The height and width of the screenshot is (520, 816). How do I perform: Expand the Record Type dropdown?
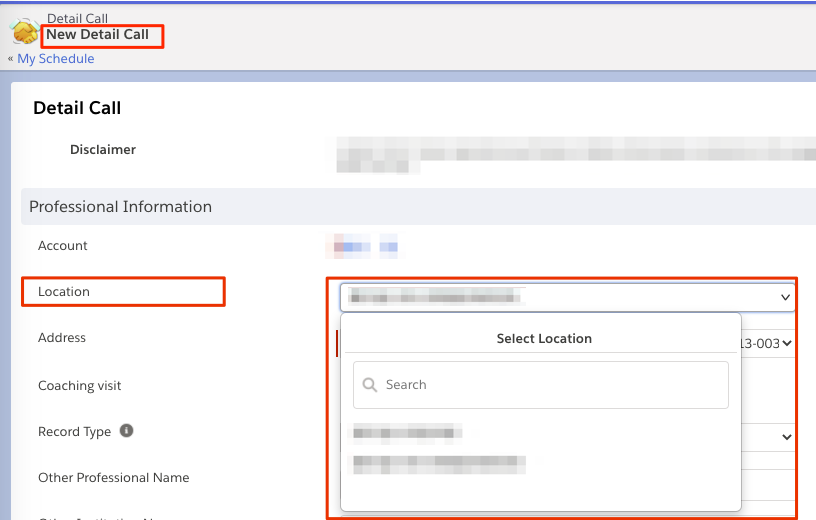click(x=786, y=437)
